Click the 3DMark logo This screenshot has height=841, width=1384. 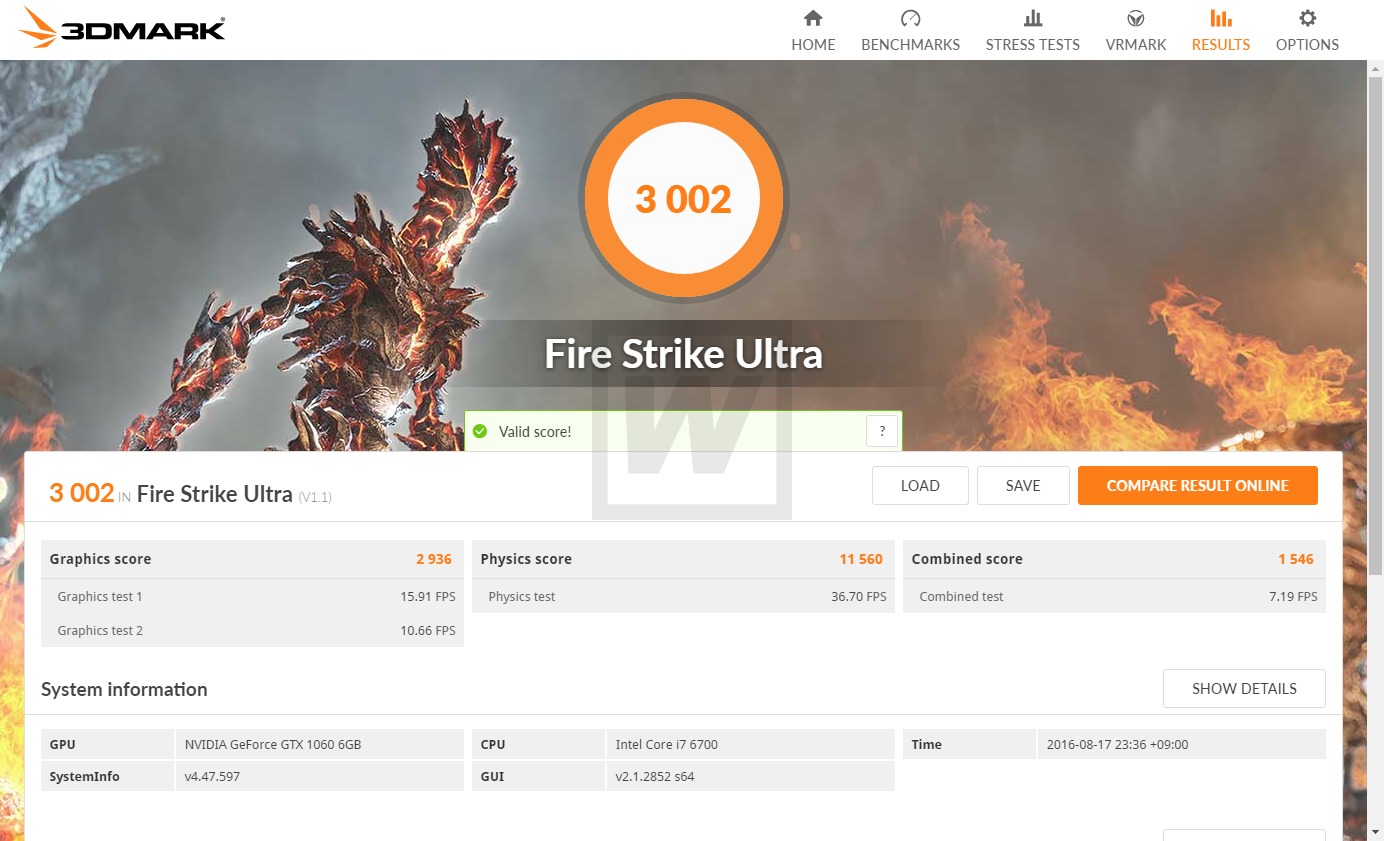pyautogui.click(x=121, y=27)
